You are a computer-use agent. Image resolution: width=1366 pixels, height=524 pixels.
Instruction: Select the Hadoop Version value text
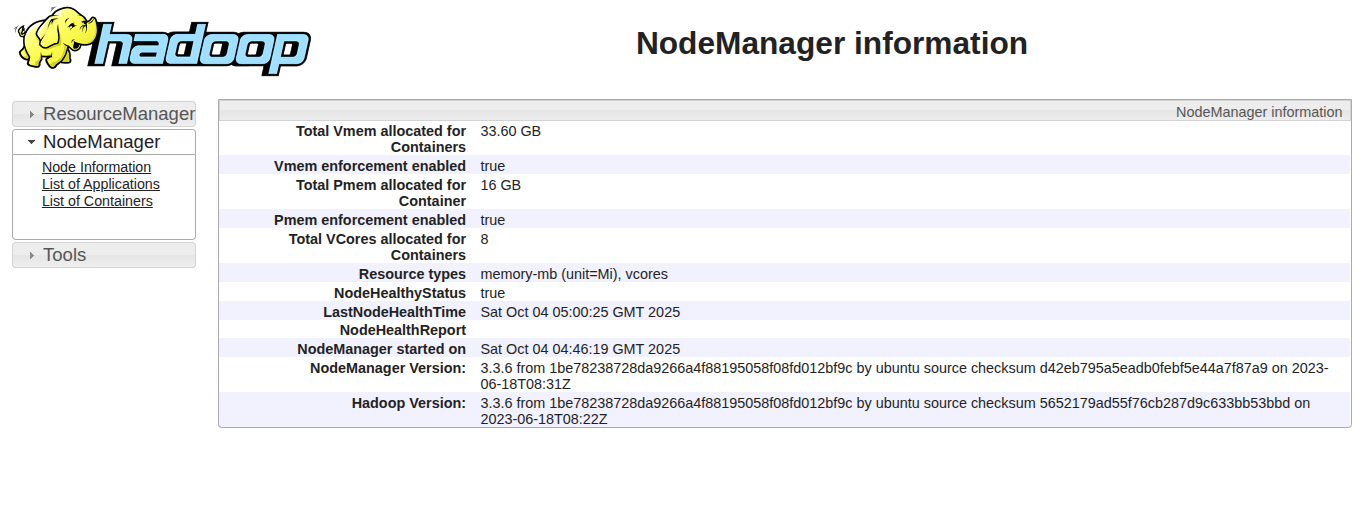click(894, 411)
